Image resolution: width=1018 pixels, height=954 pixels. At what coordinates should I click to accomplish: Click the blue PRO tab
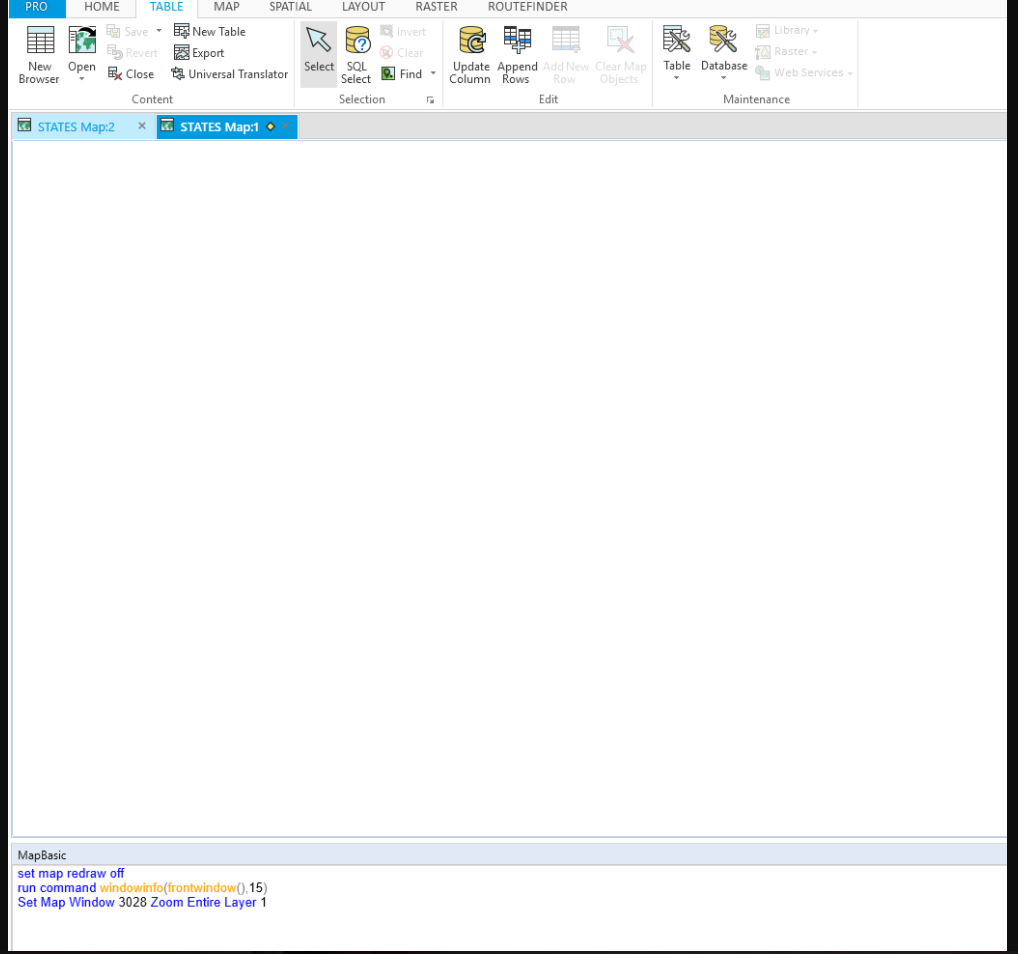click(x=35, y=7)
